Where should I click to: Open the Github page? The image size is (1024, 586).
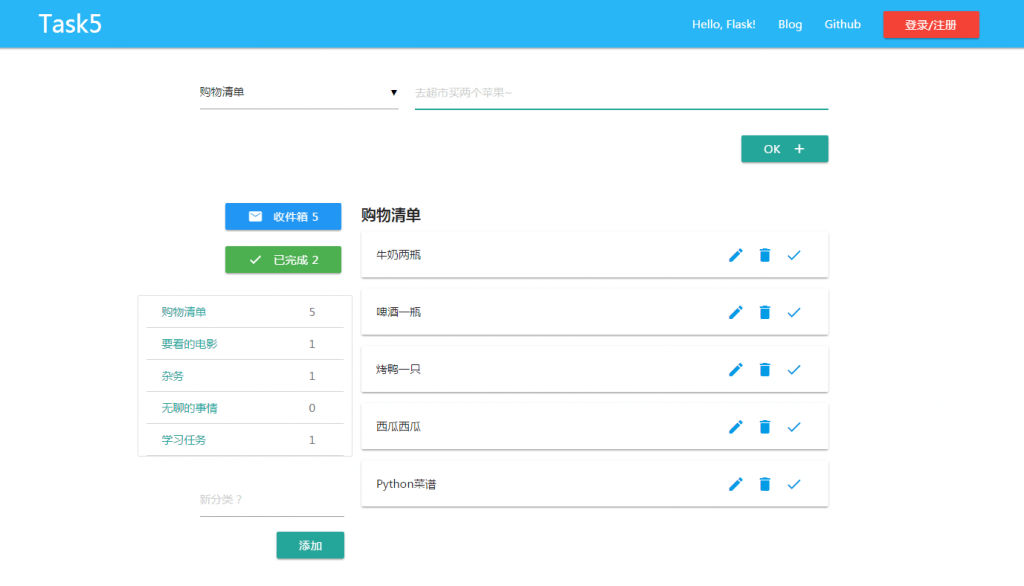click(842, 24)
